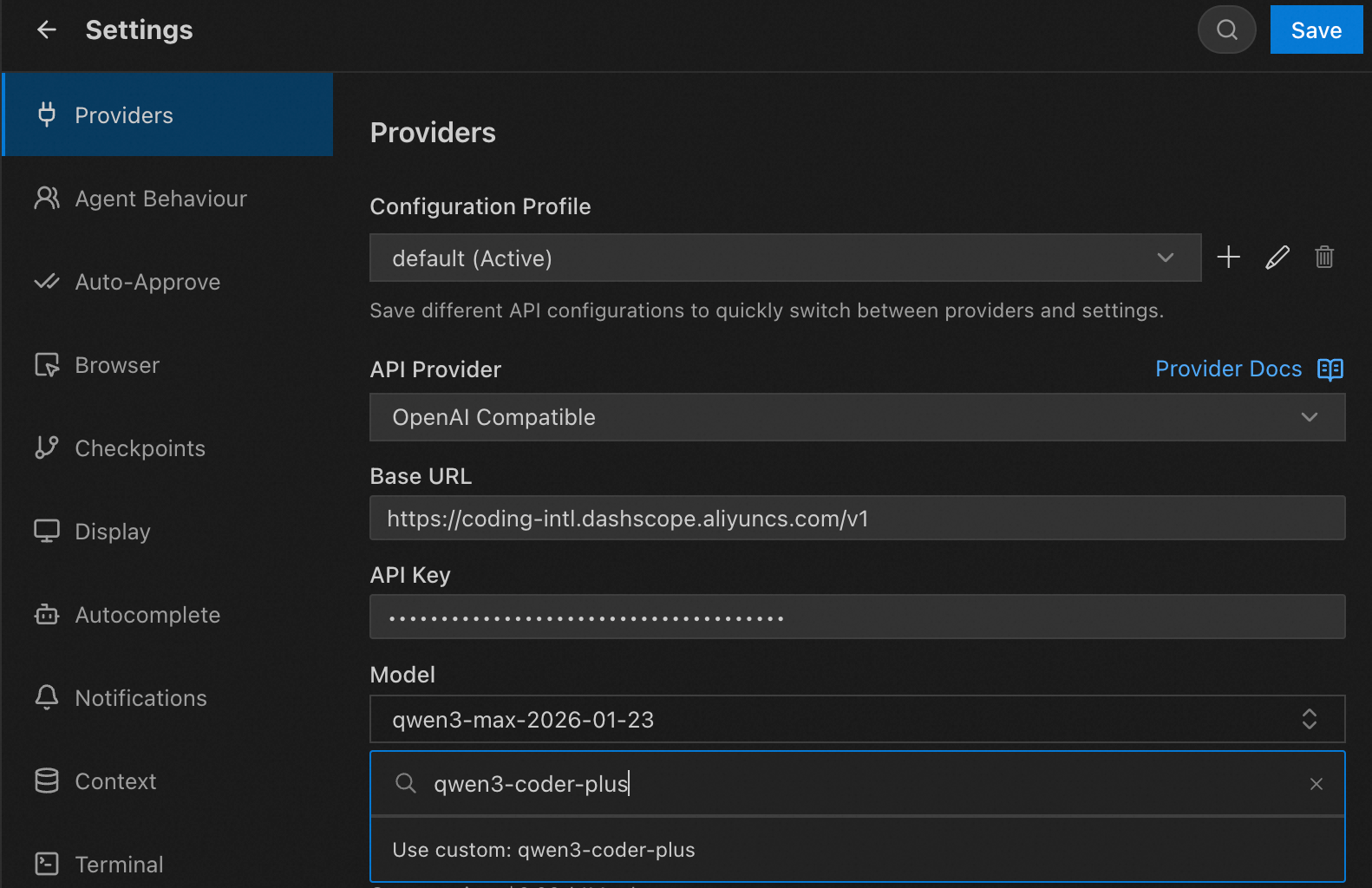Focus the API Key field
Viewport: 1372px width, 888px height.
click(x=857, y=617)
